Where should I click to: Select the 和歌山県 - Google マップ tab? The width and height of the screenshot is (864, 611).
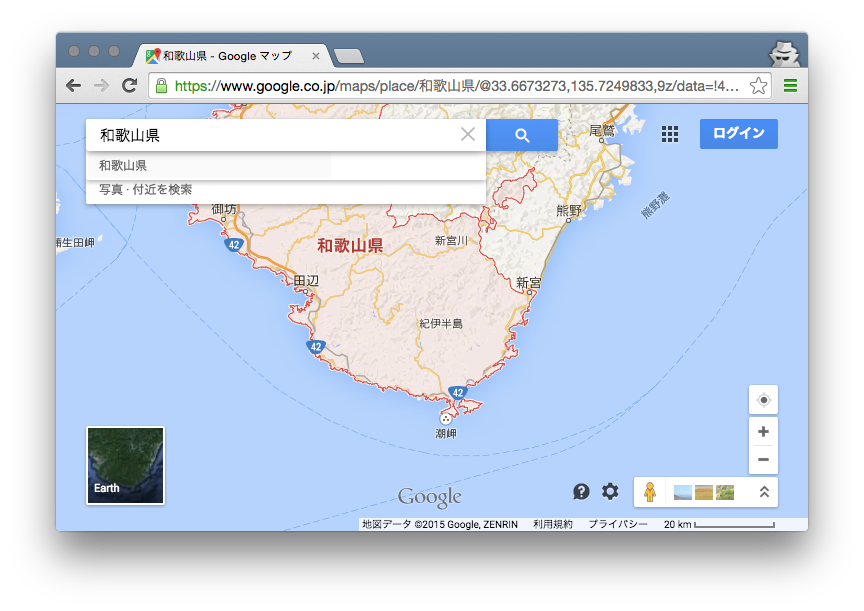pos(233,56)
